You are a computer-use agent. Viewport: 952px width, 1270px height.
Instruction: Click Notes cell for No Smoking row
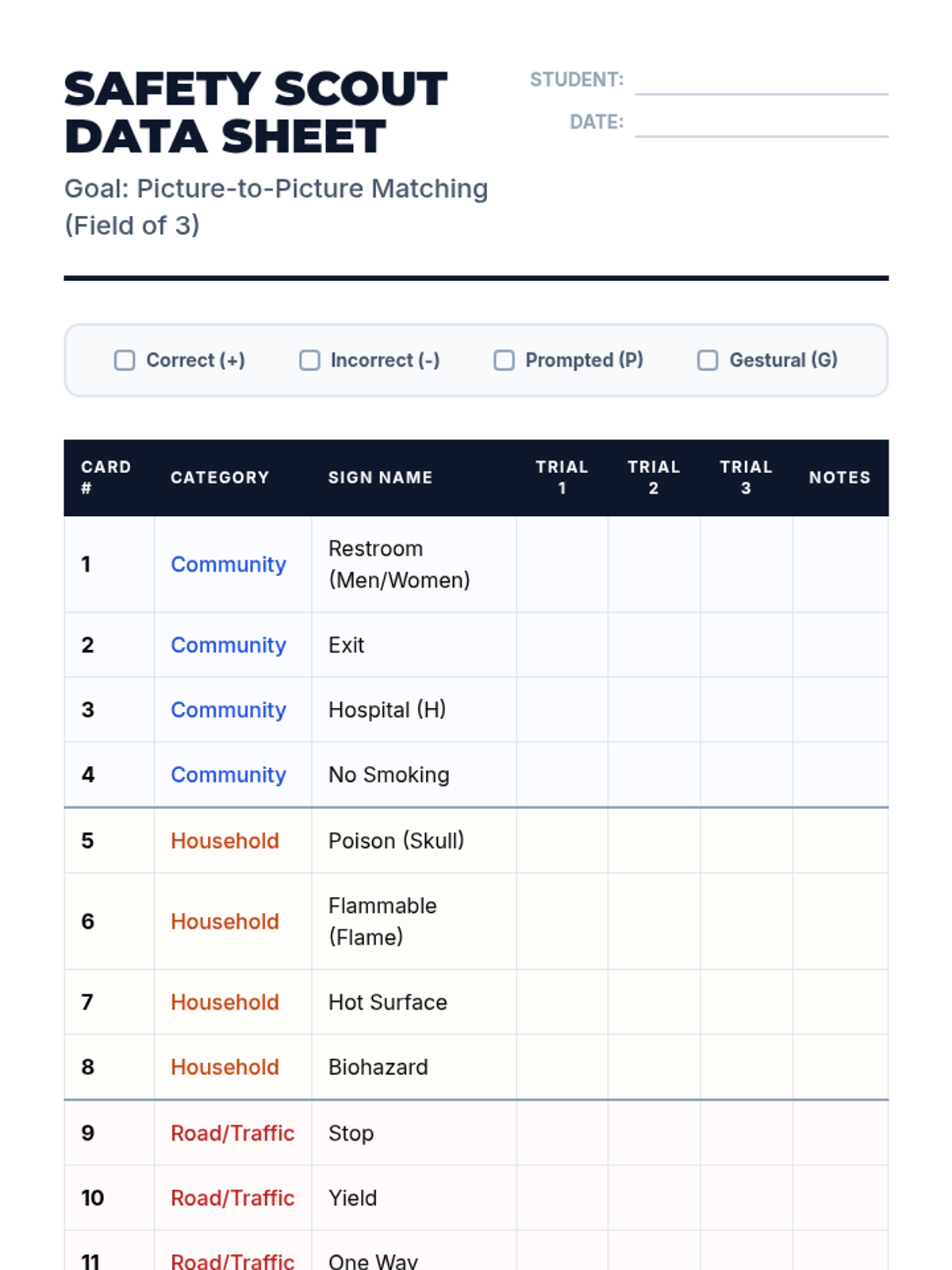click(840, 775)
